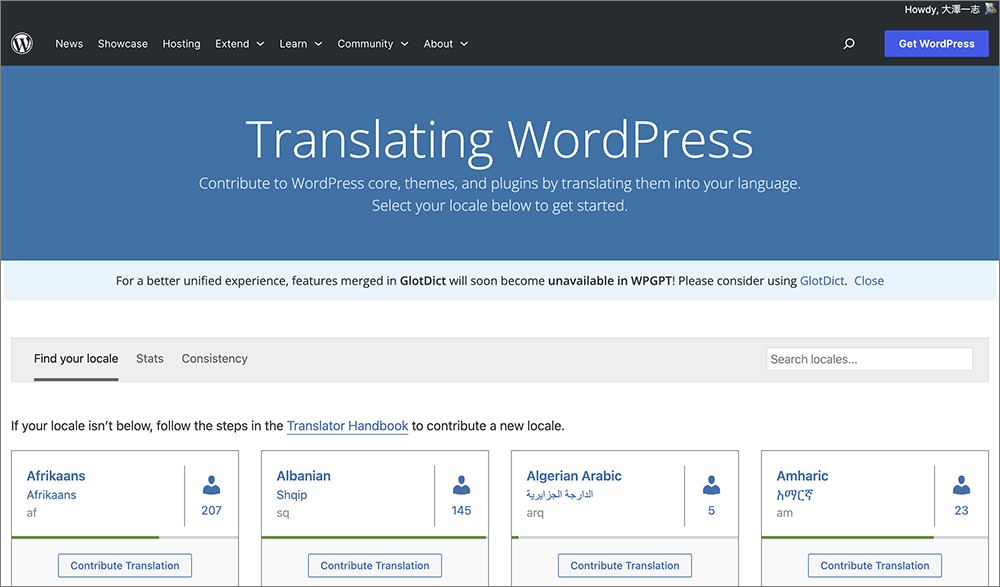Click the locale code 'sq'
This screenshot has width=1000, height=587.
283,513
